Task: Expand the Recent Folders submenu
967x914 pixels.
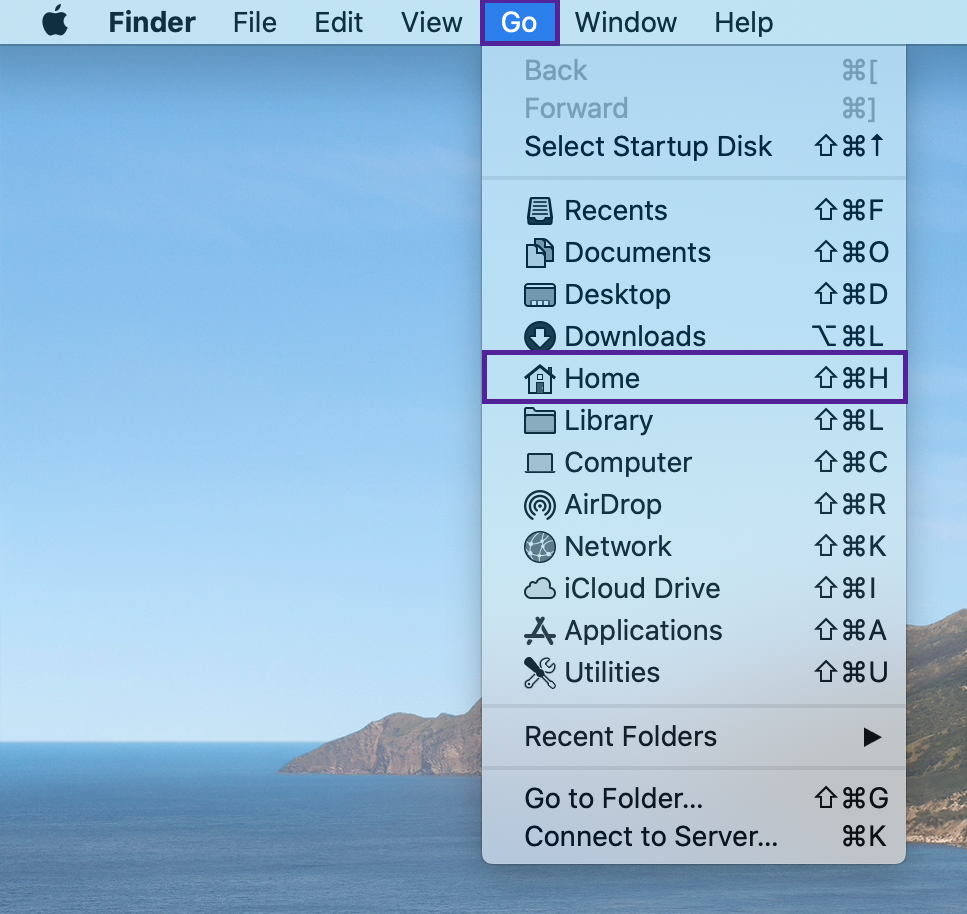Action: point(694,736)
